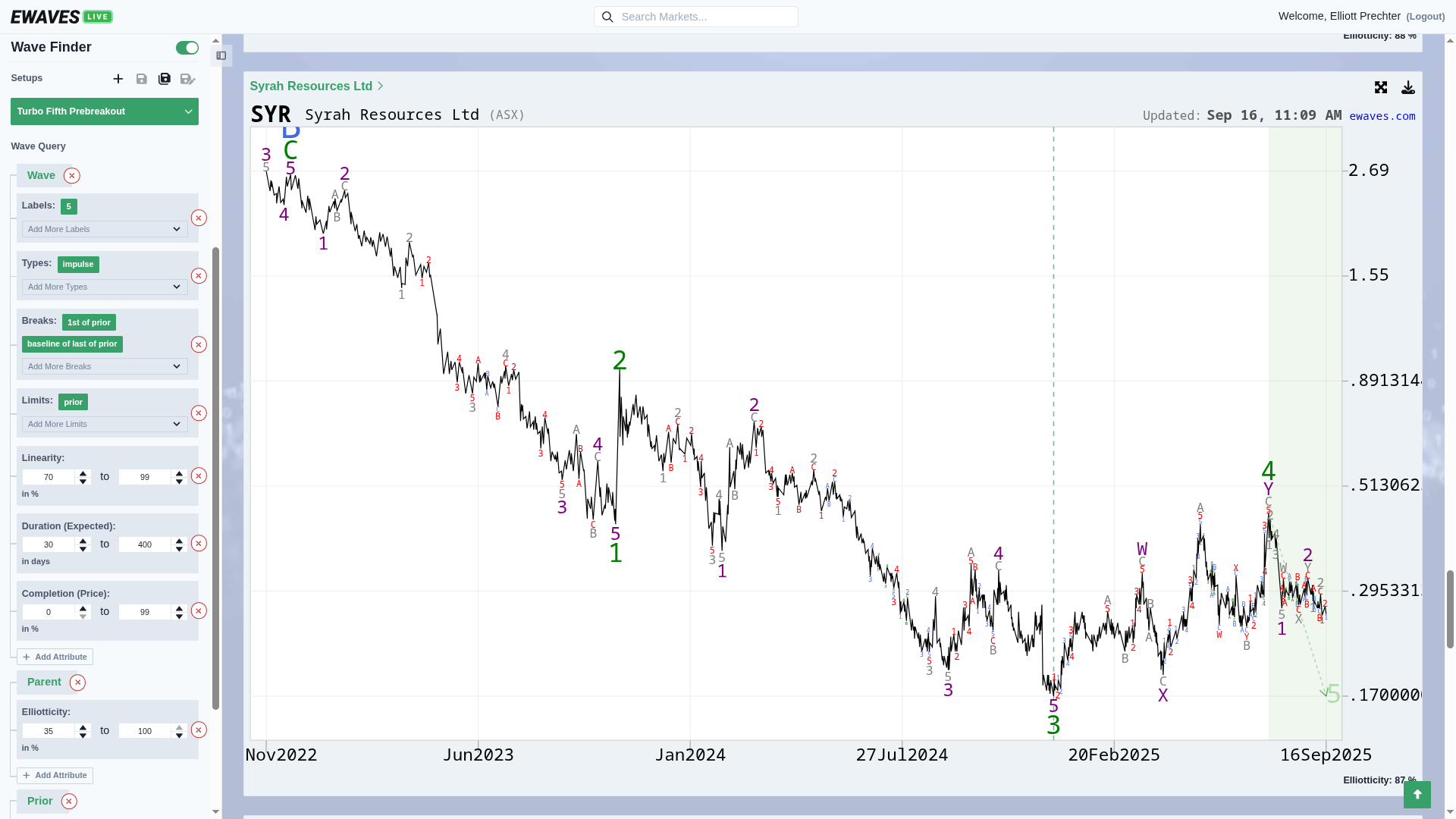
Task: Save the current setup
Action: [142, 79]
